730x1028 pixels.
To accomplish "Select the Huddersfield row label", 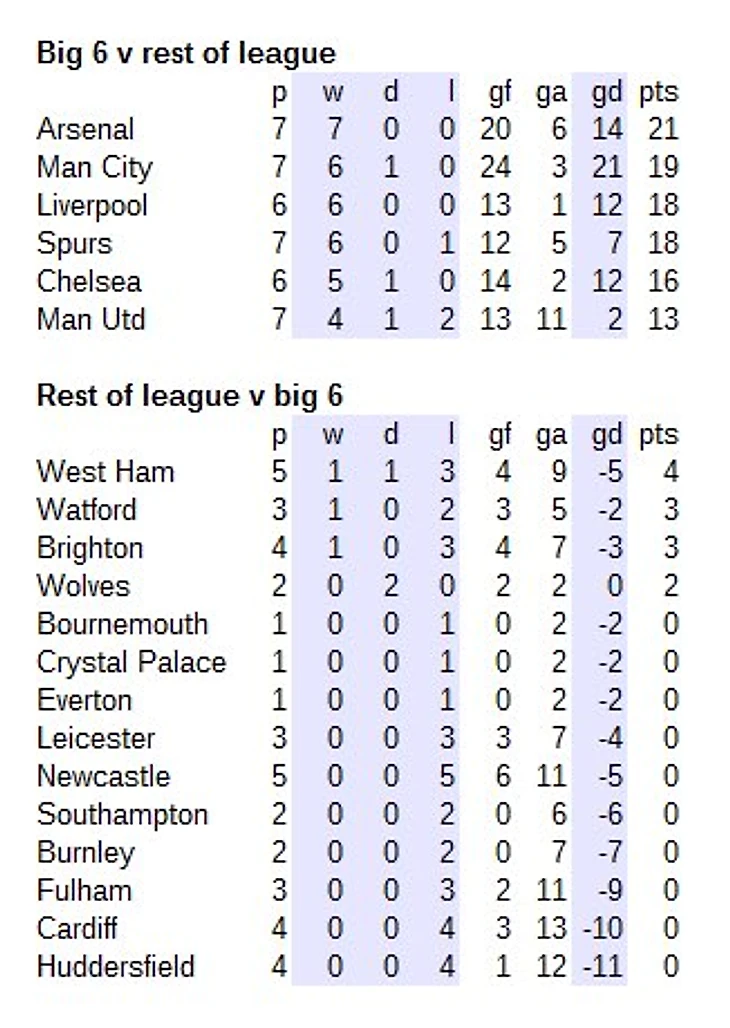I will (115, 967).
